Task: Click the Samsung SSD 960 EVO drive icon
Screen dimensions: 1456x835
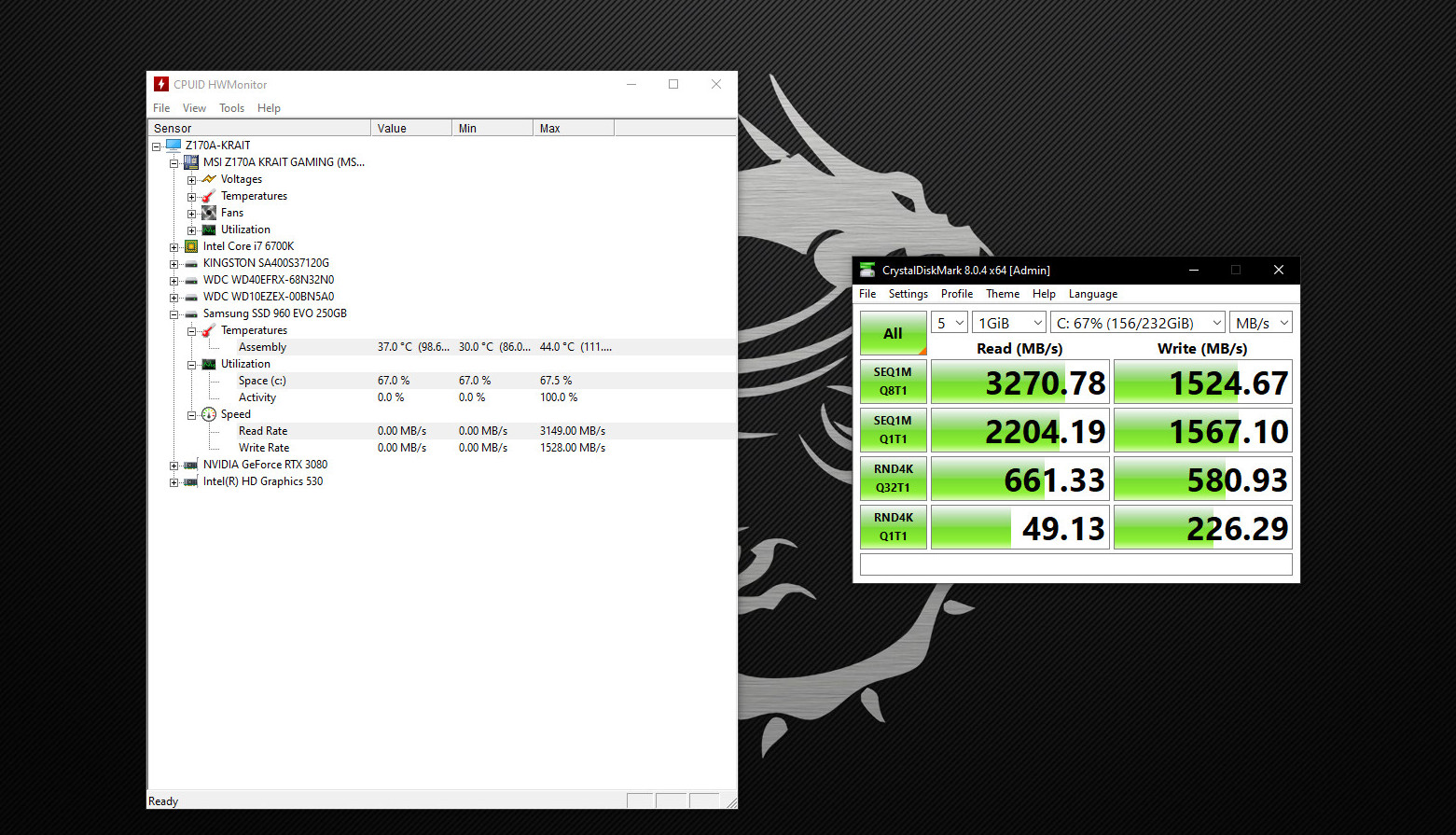Action: click(191, 313)
